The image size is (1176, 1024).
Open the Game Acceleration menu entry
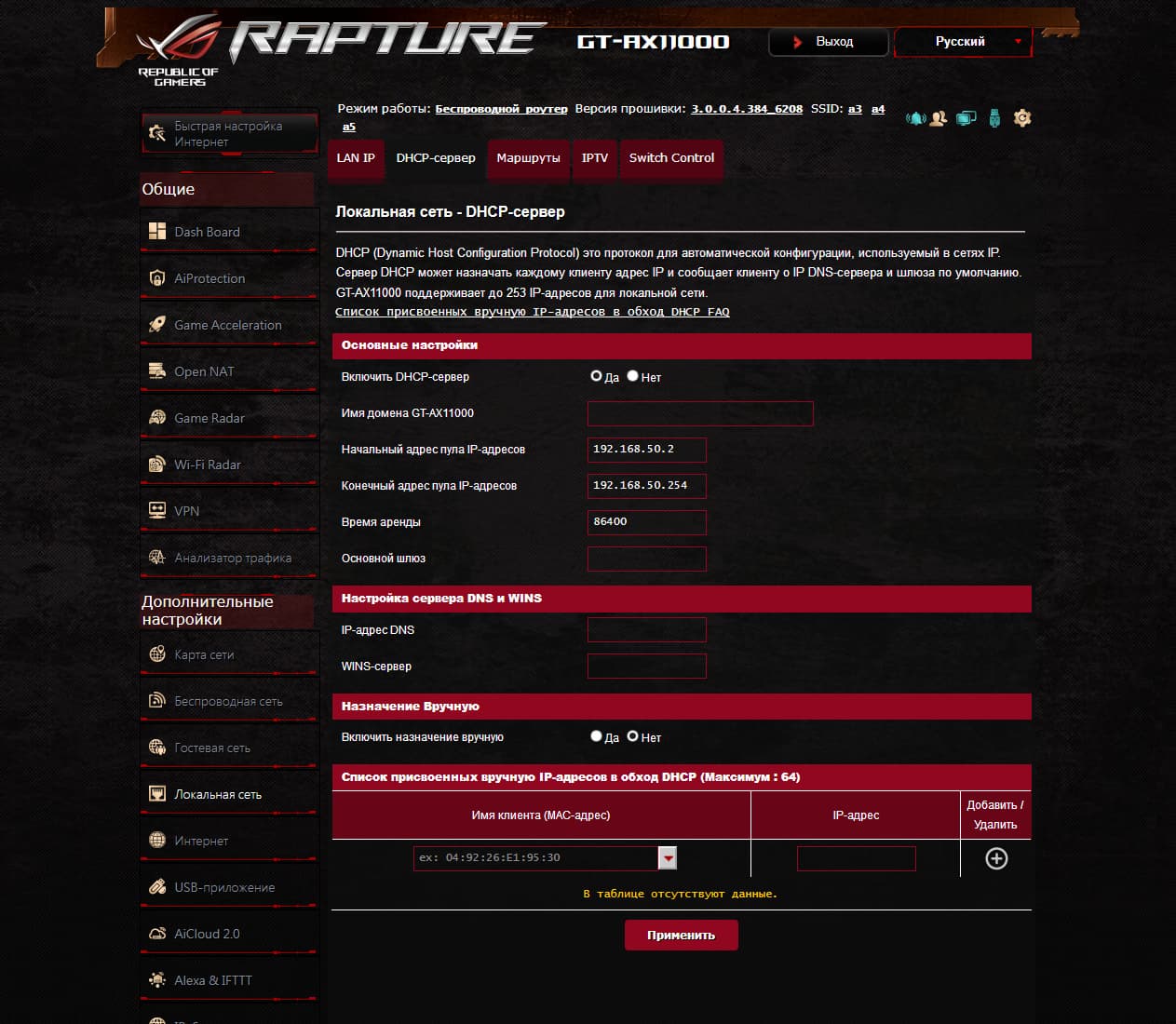pos(229,325)
